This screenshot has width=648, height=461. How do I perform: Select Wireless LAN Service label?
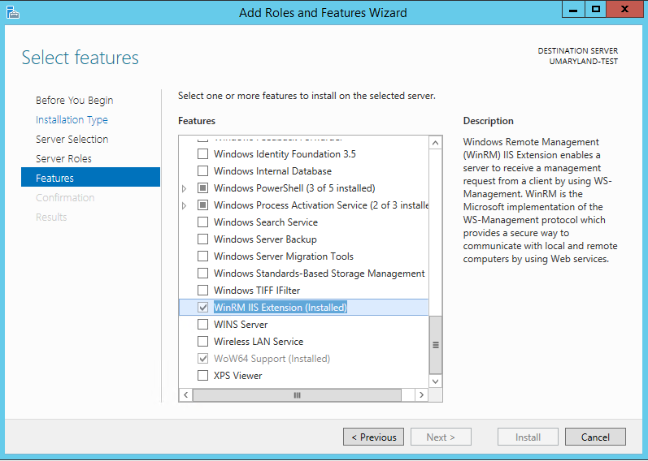click(258, 342)
